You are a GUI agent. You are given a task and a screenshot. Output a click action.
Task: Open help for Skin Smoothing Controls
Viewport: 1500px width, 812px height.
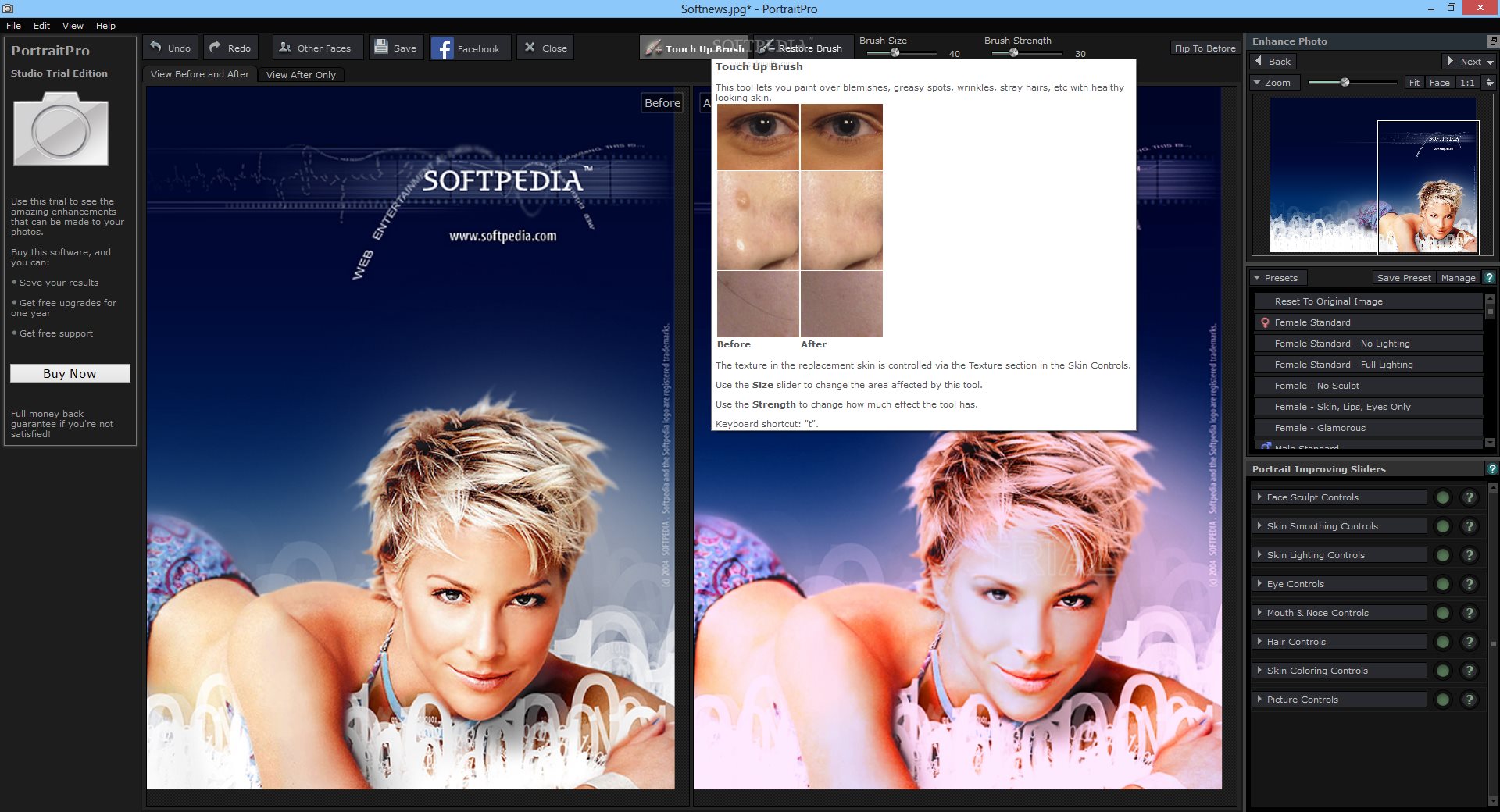pyautogui.click(x=1470, y=526)
